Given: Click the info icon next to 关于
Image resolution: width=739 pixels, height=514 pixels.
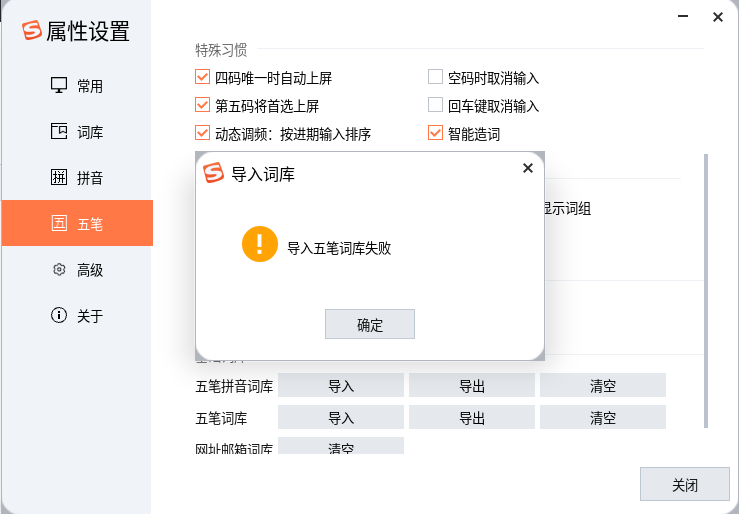Looking at the screenshot, I should [59, 315].
